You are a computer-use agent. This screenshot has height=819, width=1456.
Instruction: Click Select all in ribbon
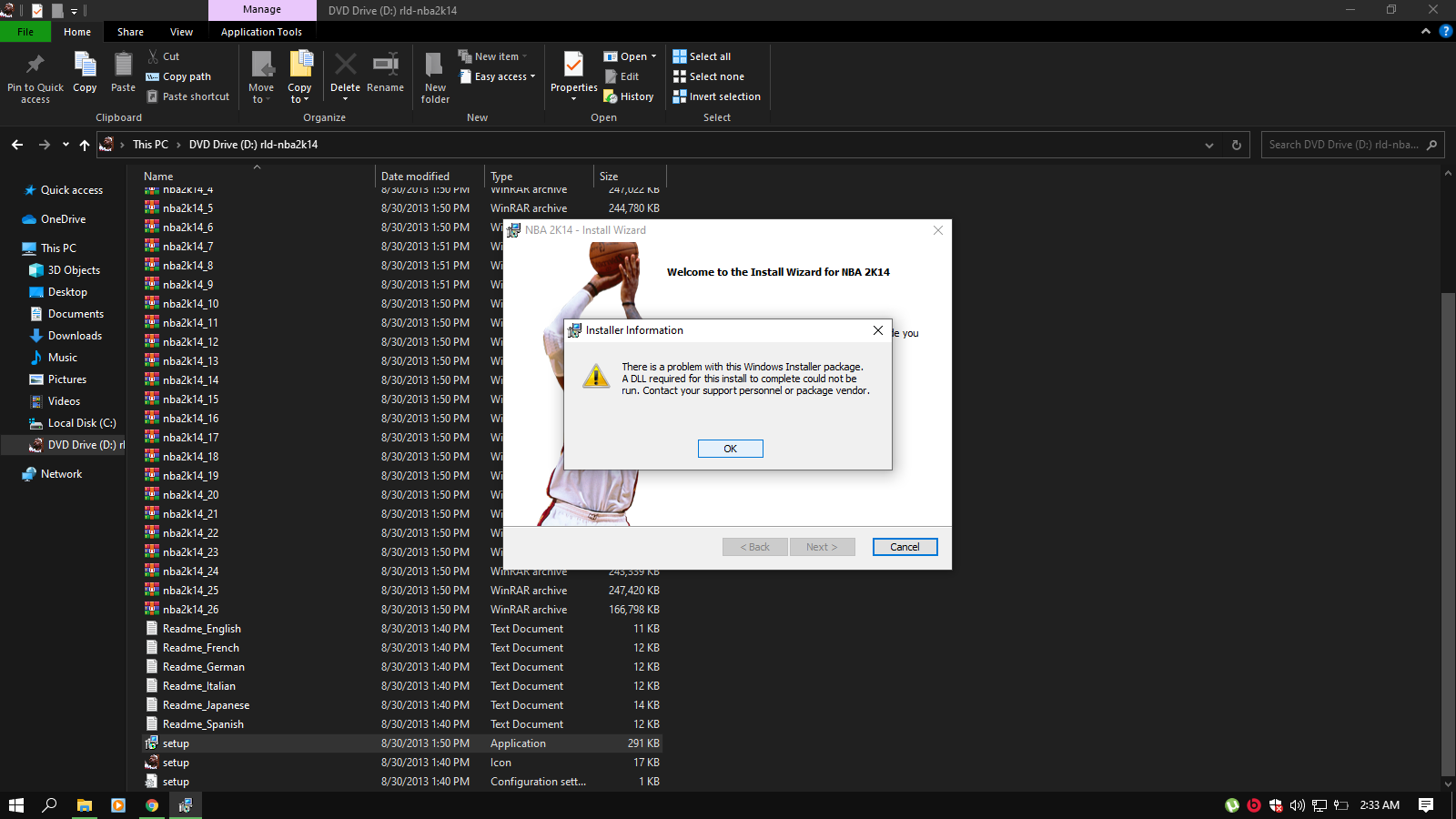[702, 56]
